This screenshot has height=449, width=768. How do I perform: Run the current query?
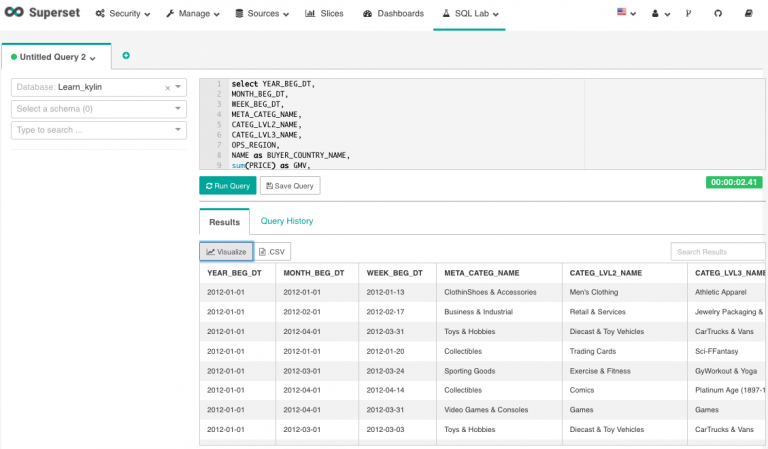click(227, 186)
